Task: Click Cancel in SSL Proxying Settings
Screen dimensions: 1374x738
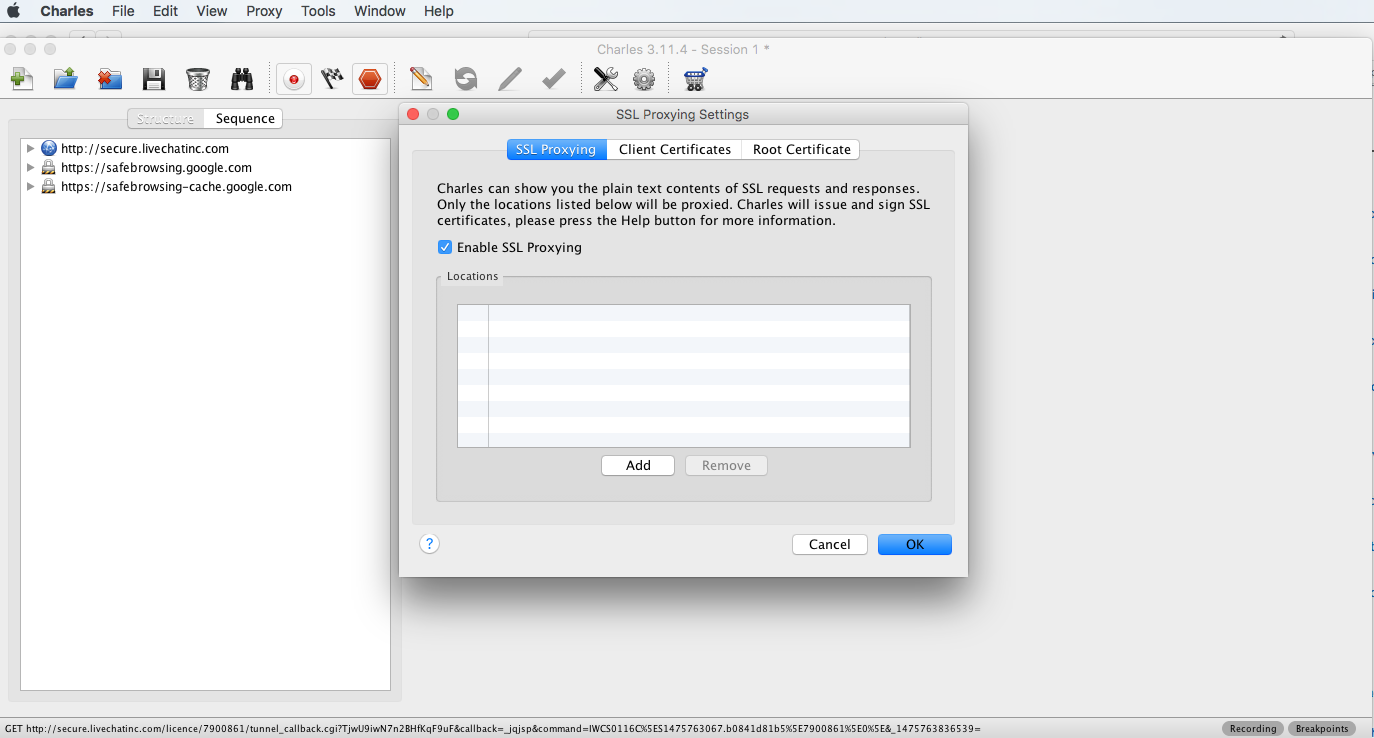Action: [830, 544]
